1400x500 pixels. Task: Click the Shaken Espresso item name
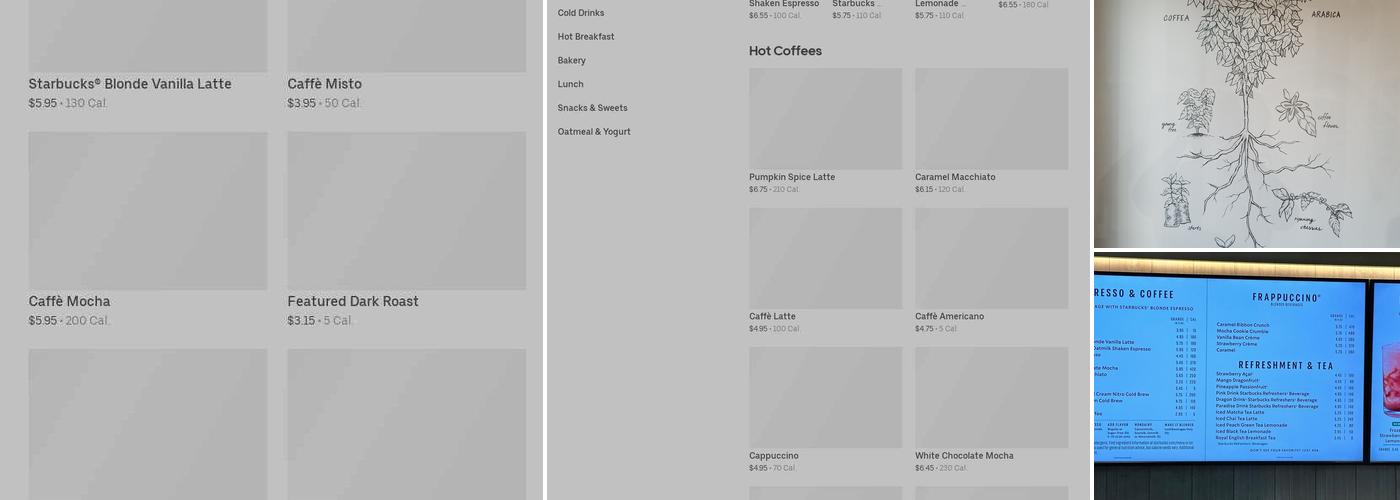coord(784,4)
